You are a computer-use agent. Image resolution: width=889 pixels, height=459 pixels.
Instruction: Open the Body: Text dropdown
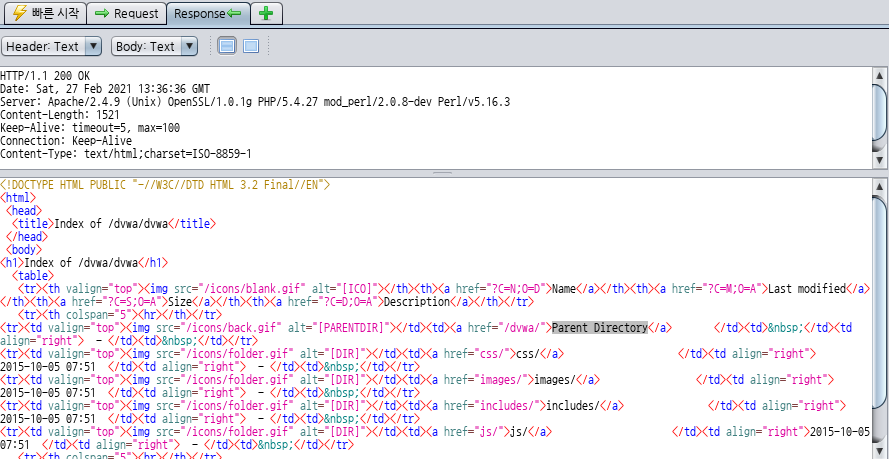(155, 46)
